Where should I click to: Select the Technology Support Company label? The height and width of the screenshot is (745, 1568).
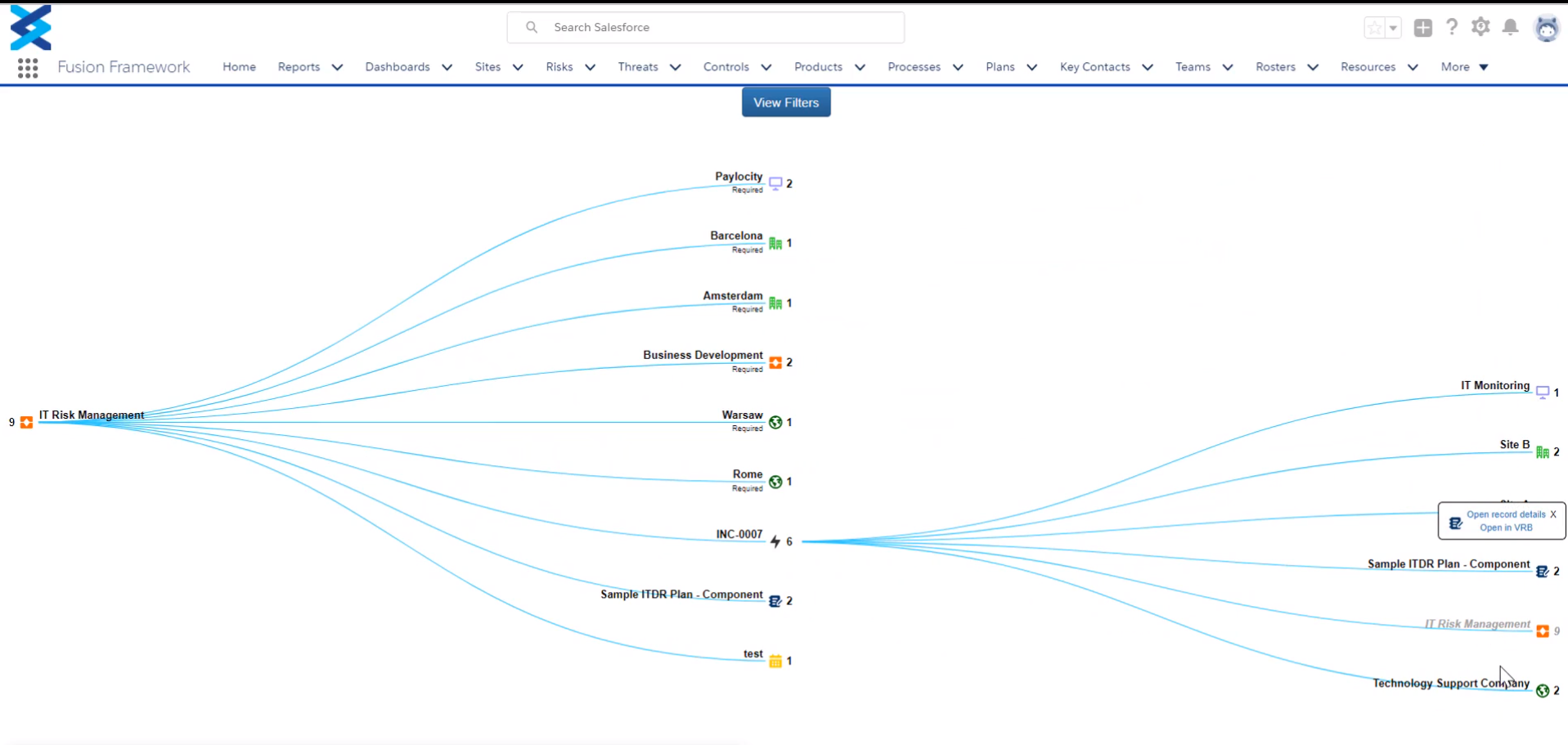1451,684
